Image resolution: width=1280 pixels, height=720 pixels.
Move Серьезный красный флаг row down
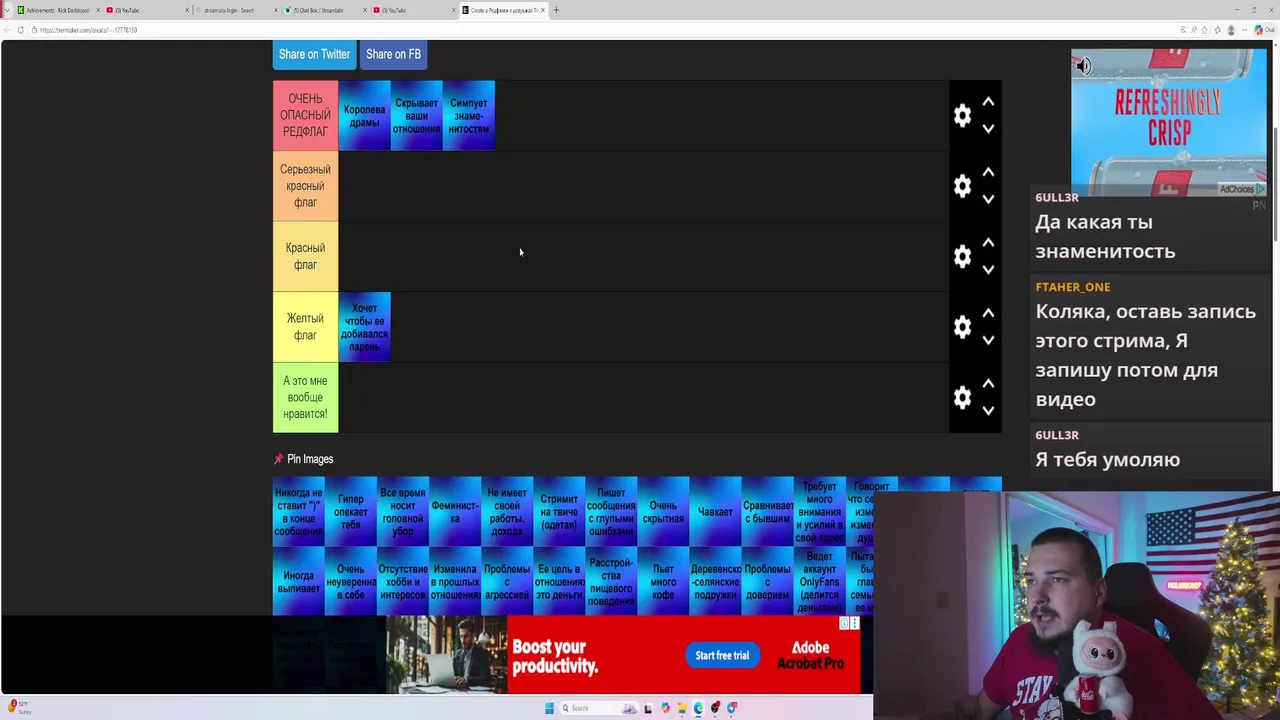point(988,199)
